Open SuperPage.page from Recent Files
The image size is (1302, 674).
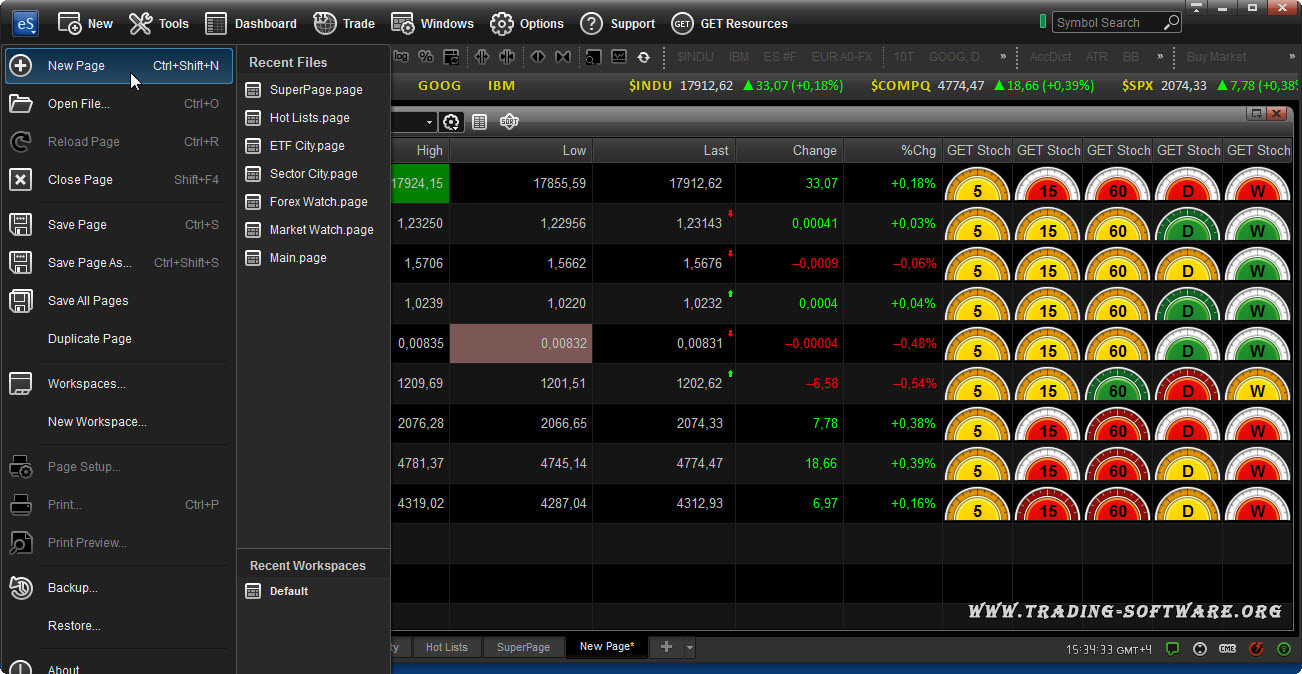click(315, 90)
